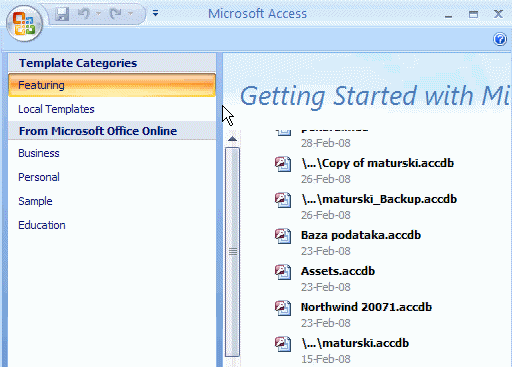Close the Microsoft Access window

click(x=498, y=14)
